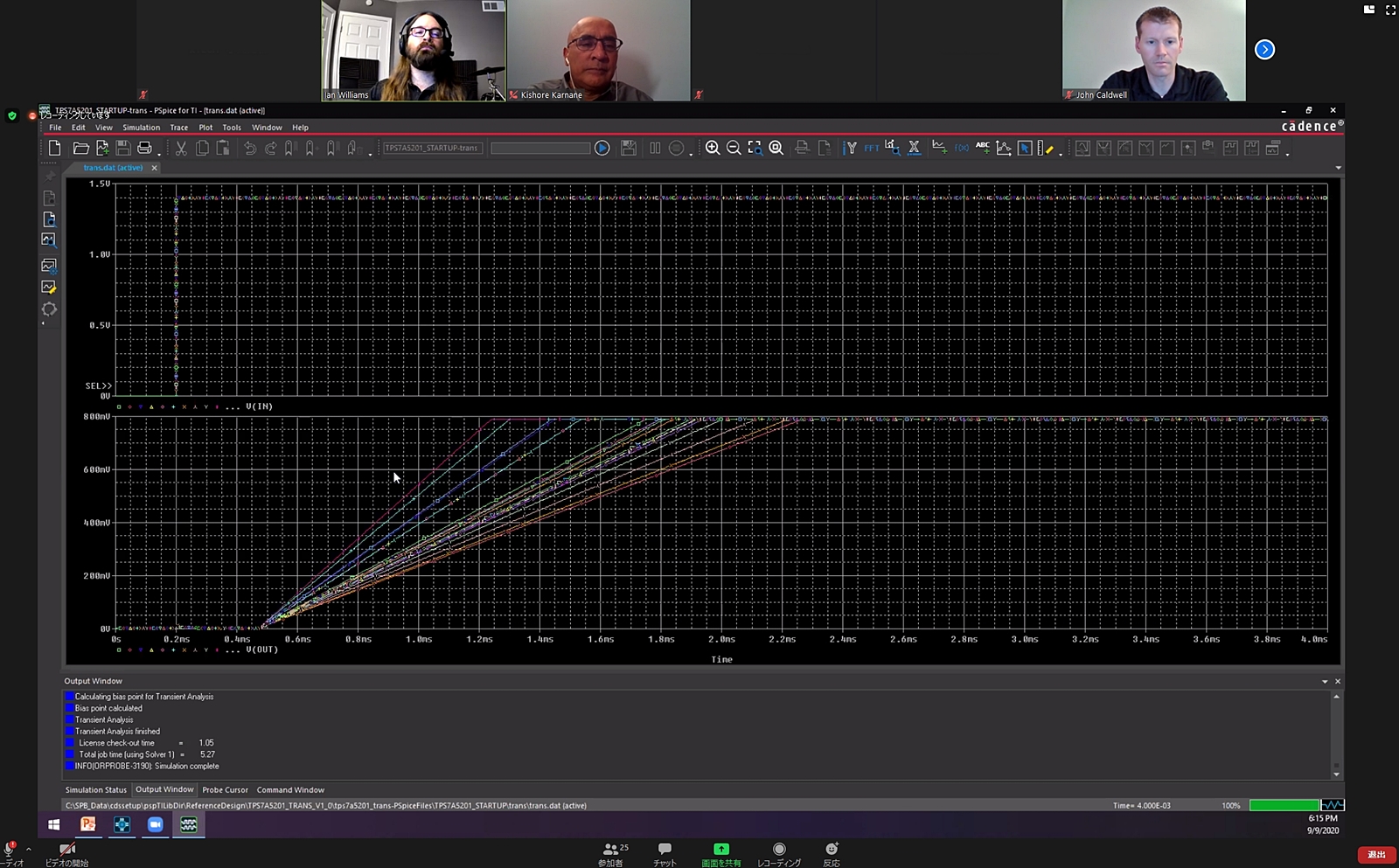Switch to the Simulation Status tab

pos(96,790)
